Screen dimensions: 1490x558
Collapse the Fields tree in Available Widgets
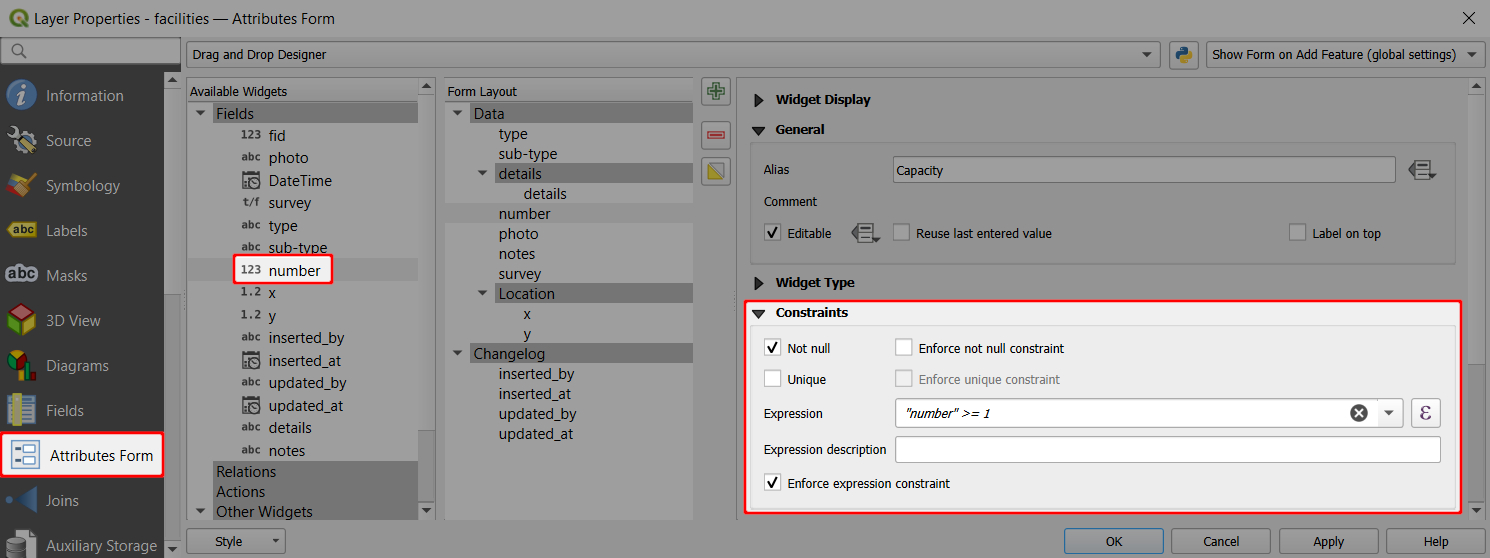tap(201, 114)
